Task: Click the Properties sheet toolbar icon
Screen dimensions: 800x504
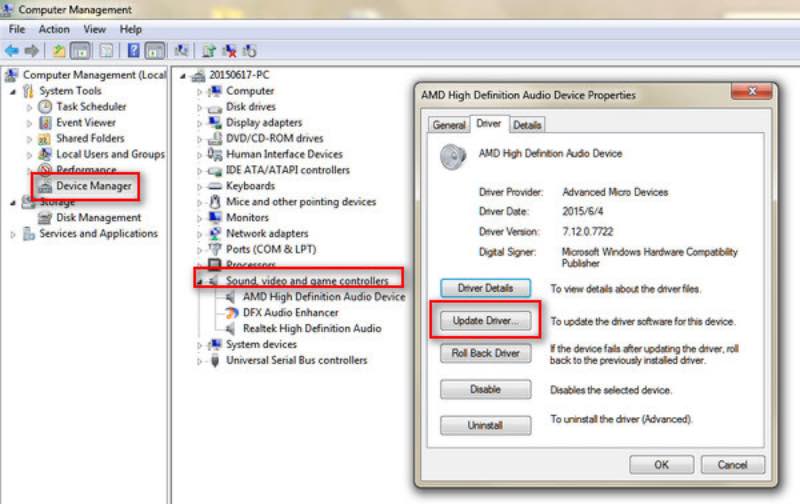Action: coord(107,51)
